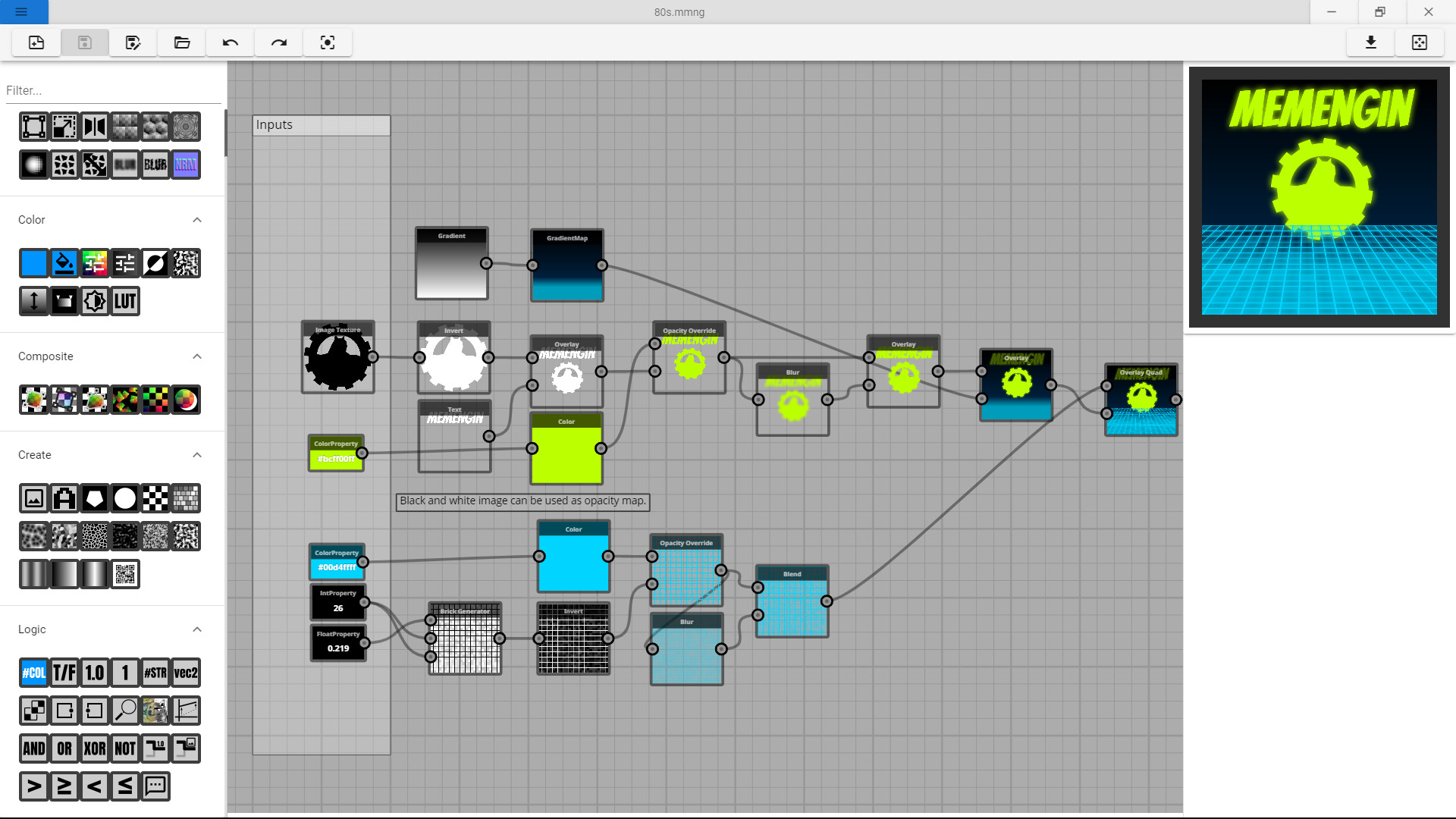Add a Text node from Create
The height and width of the screenshot is (819, 1456).
pos(64,498)
